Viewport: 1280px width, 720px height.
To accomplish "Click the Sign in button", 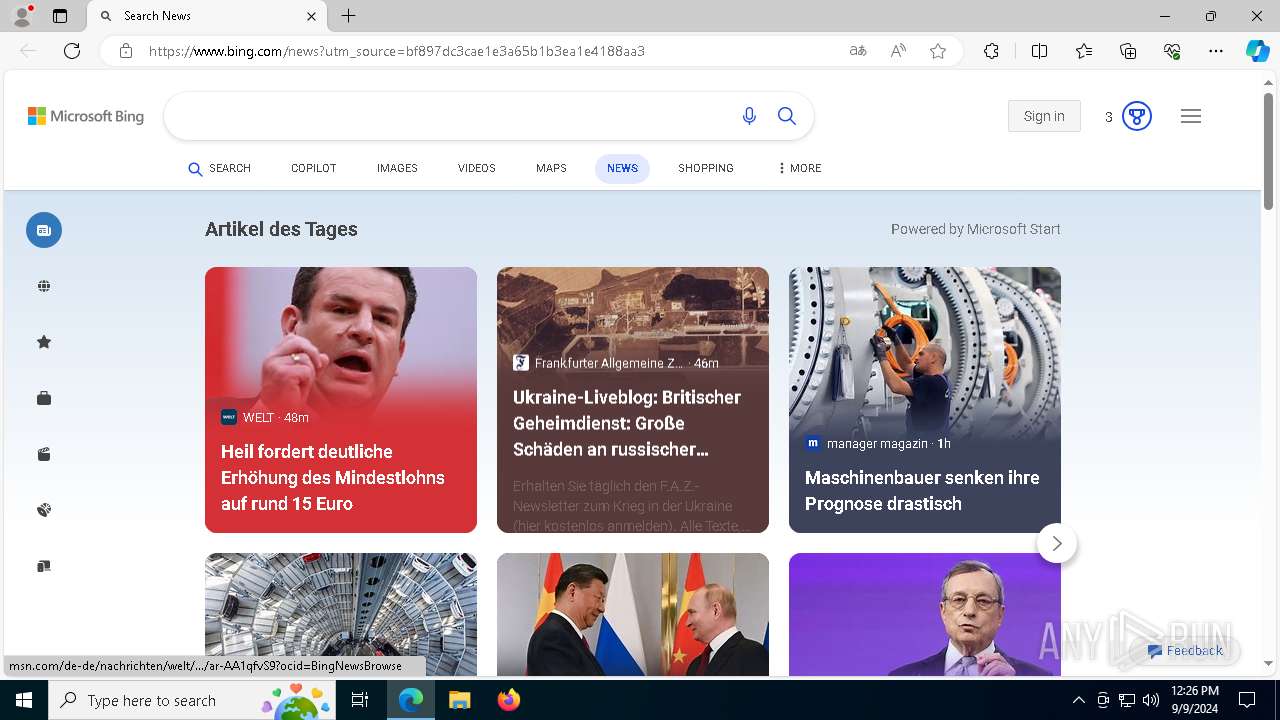I will tap(1044, 116).
